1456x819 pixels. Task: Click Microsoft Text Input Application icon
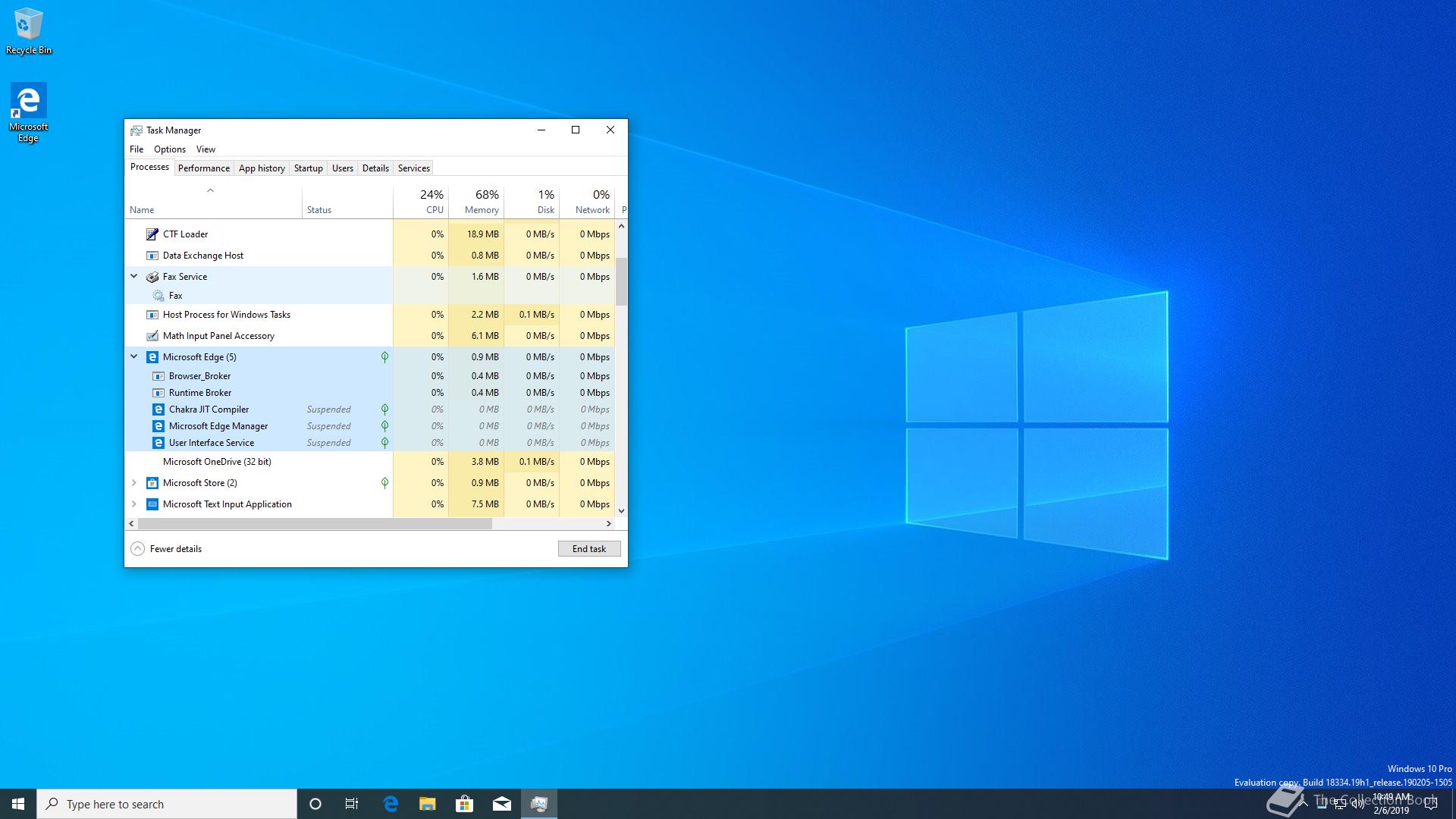[152, 504]
